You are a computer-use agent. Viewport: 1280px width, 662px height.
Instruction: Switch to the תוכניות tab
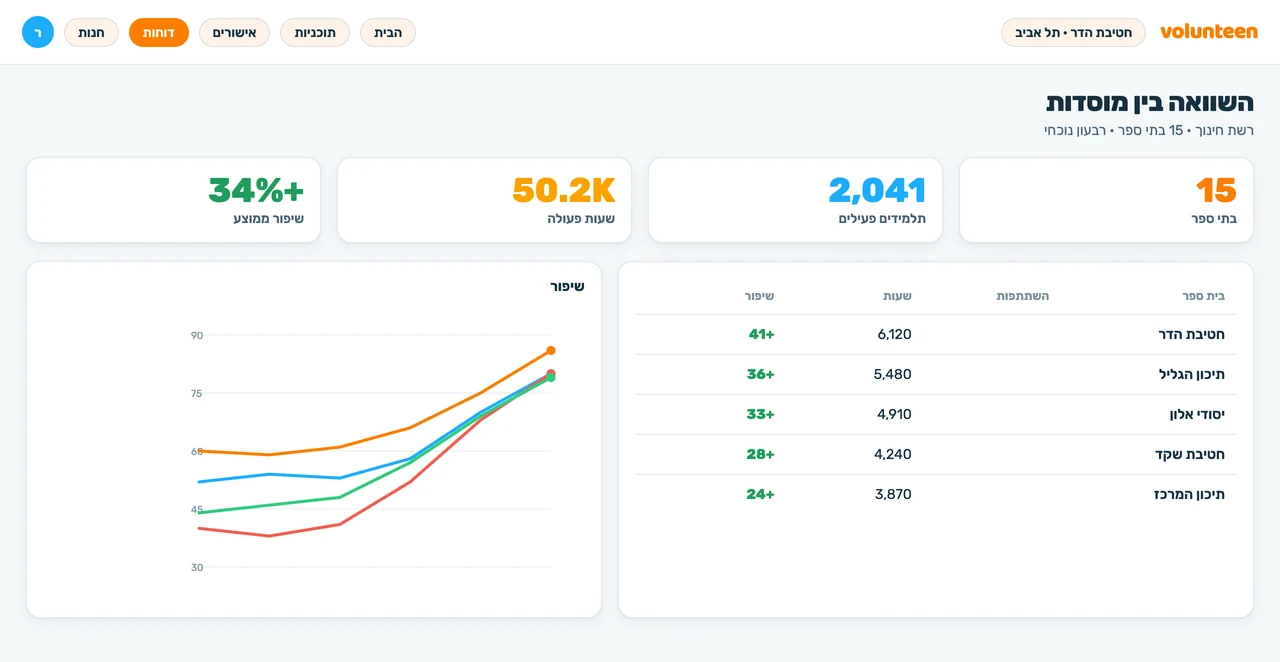tap(315, 32)
